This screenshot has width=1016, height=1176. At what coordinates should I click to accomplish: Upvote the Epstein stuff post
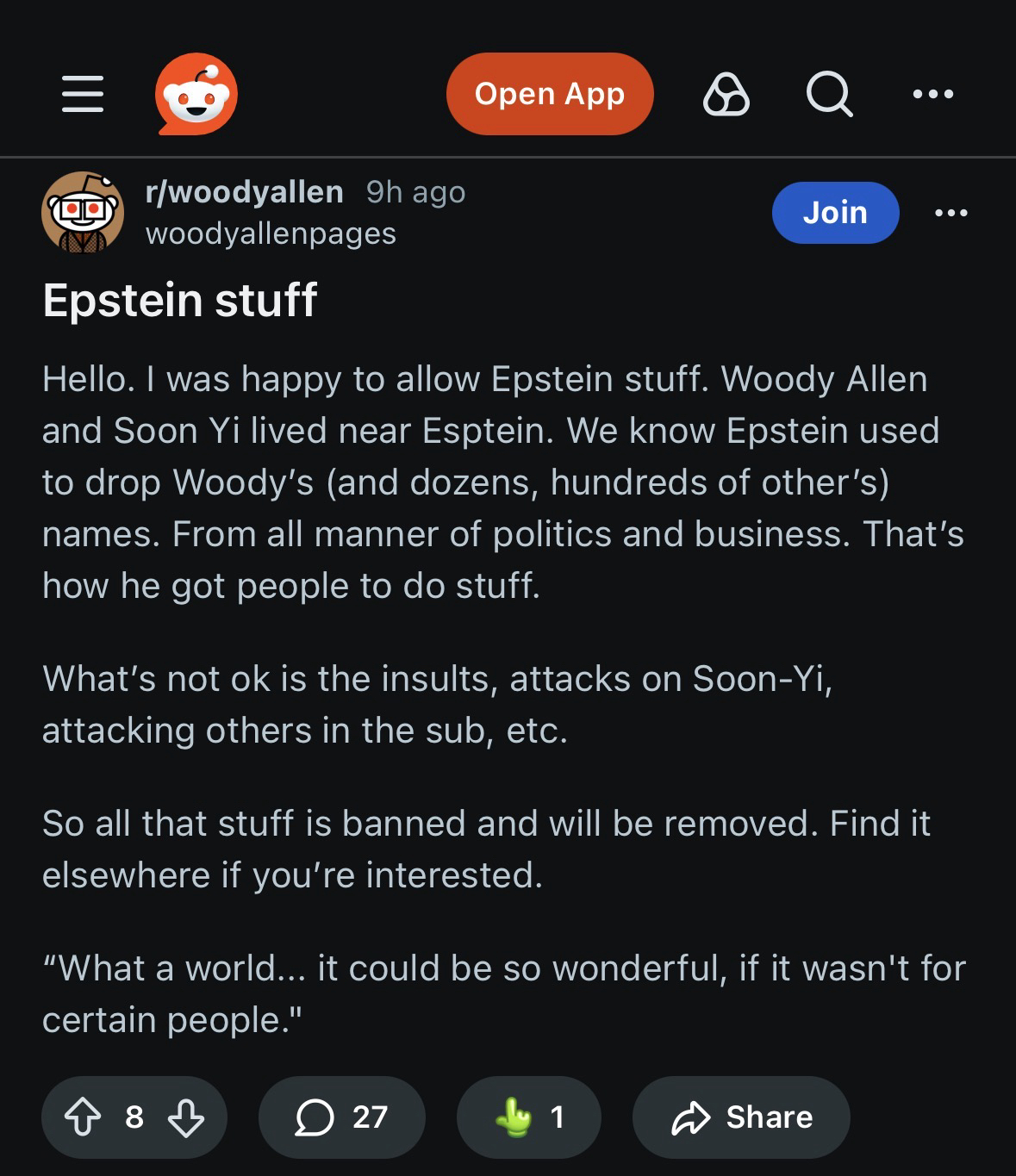point(83,1117)
